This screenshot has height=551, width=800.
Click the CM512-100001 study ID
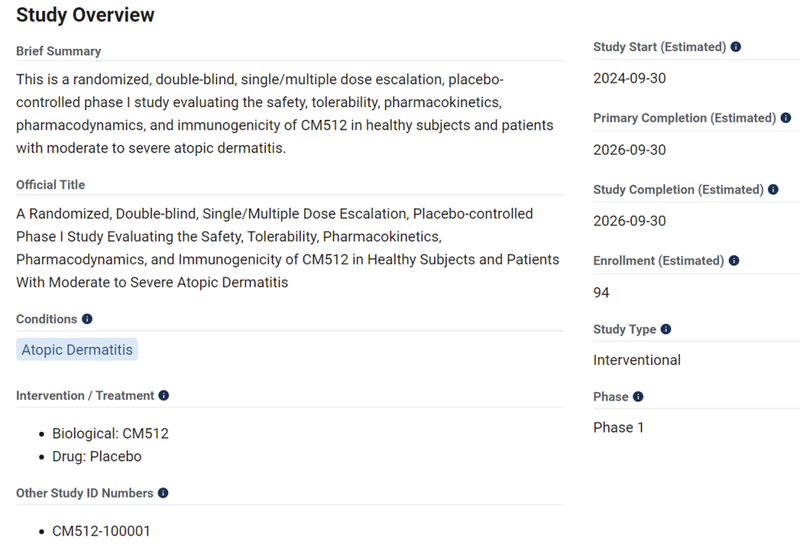pyautogui.click(x=101, y=531)
